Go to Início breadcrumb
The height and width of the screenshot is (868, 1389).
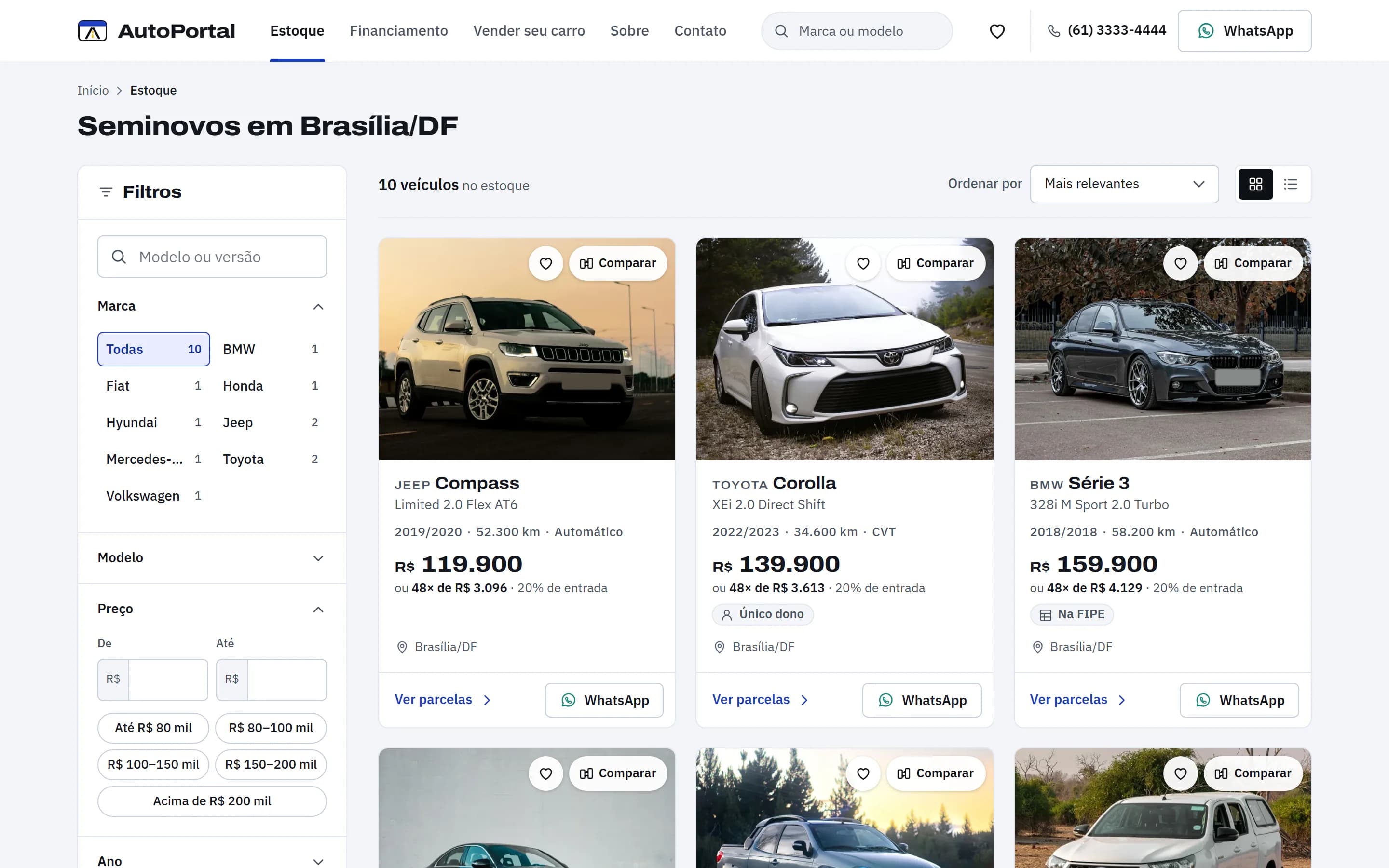(x=93, y=90)
